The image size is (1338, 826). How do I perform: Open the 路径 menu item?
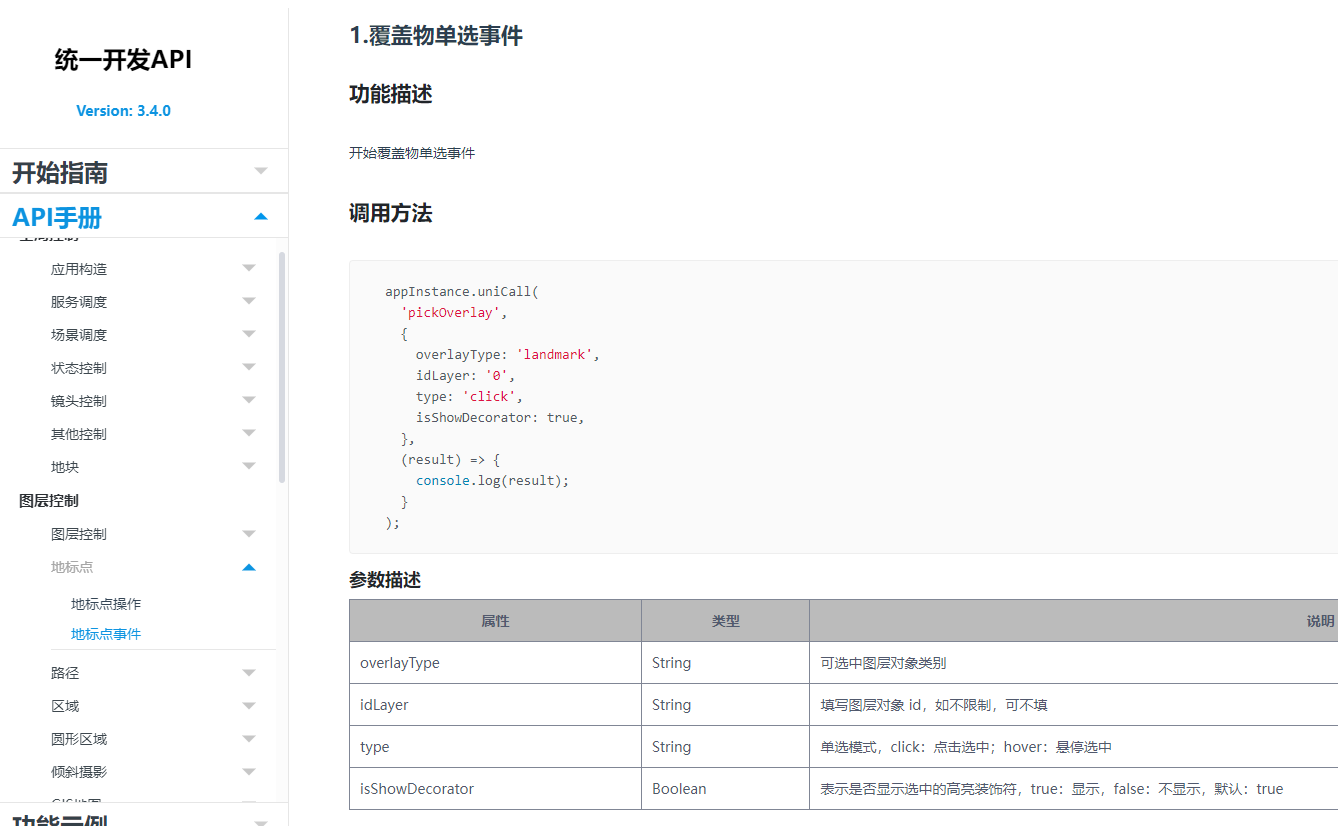point(65,673)
